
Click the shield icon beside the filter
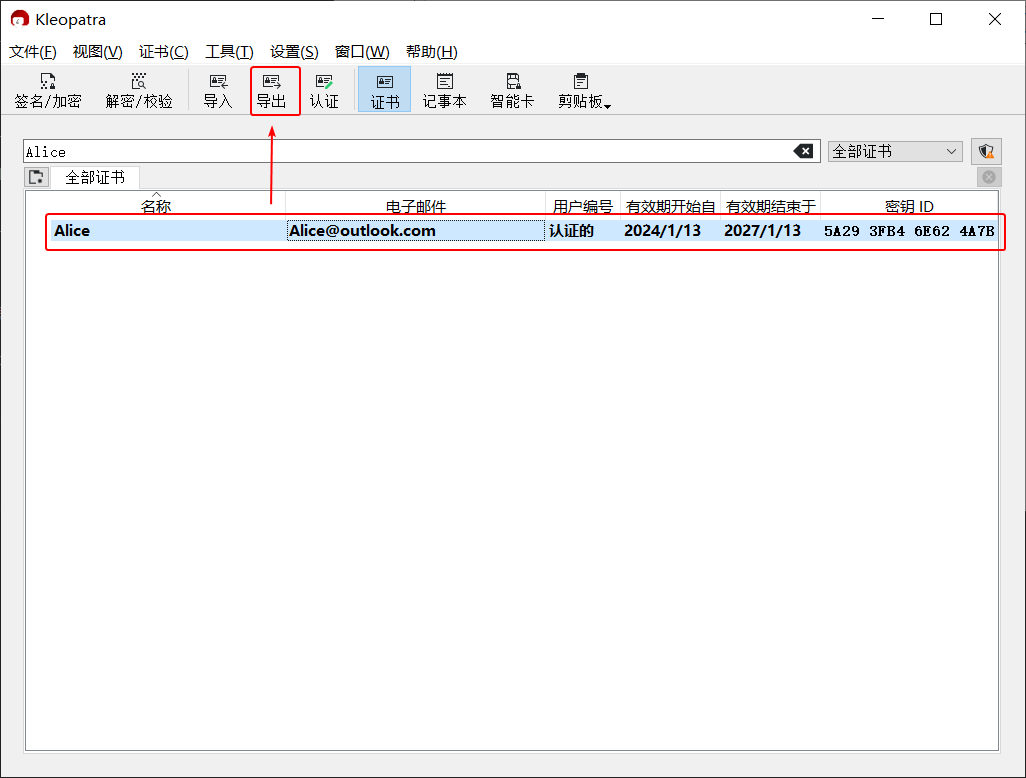coord(986,152)
